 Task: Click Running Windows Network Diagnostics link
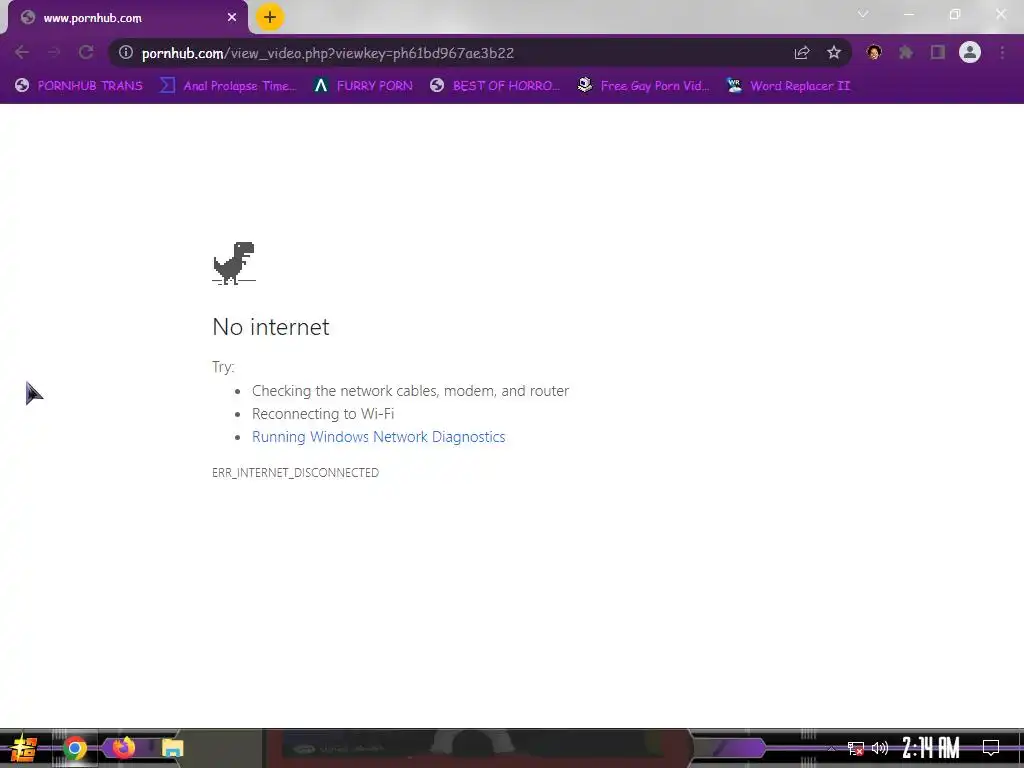click(378, 437)
